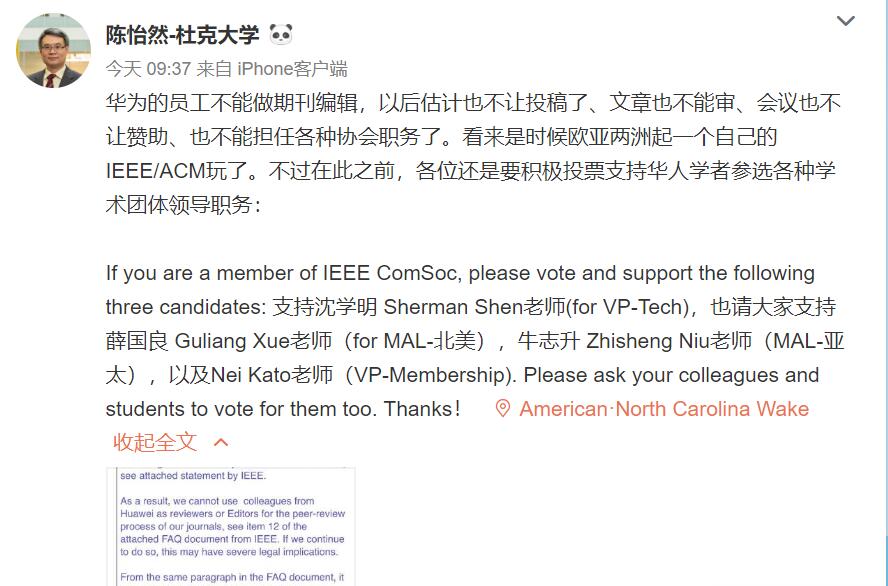Click the 'From the same paragraph in the FAQ' line
The width and height of the screenshot is (888, 586).
click(x=232, y=578)
